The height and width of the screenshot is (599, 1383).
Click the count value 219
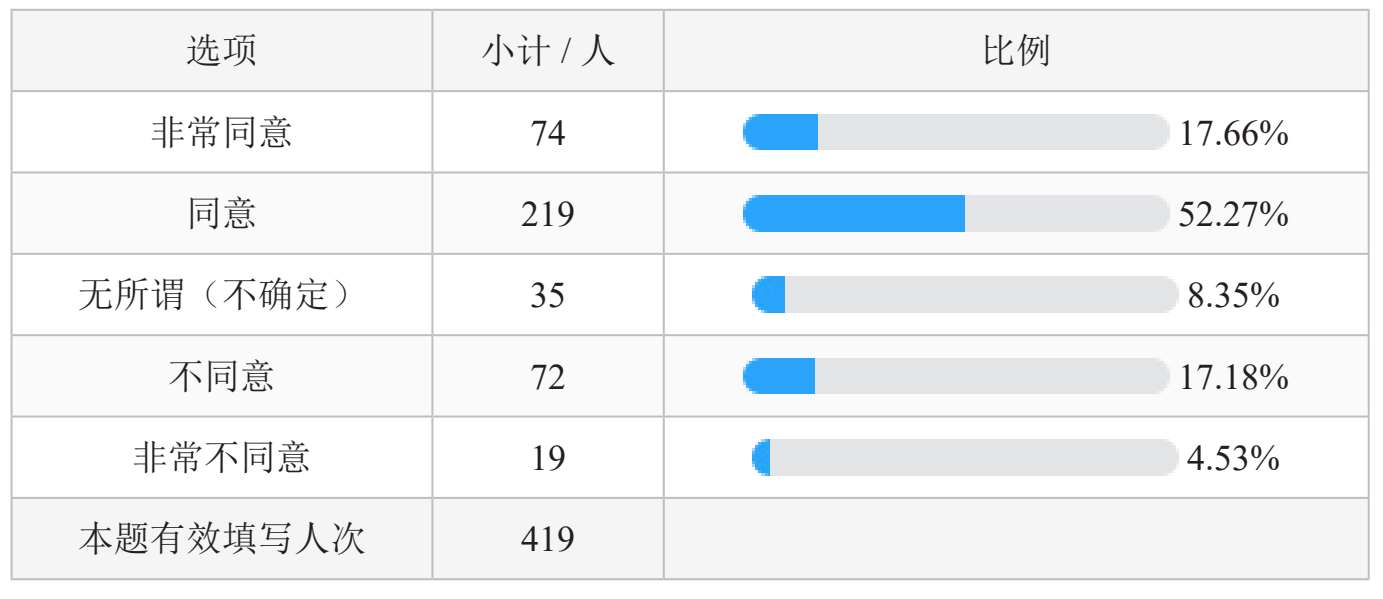click(548, 214)
